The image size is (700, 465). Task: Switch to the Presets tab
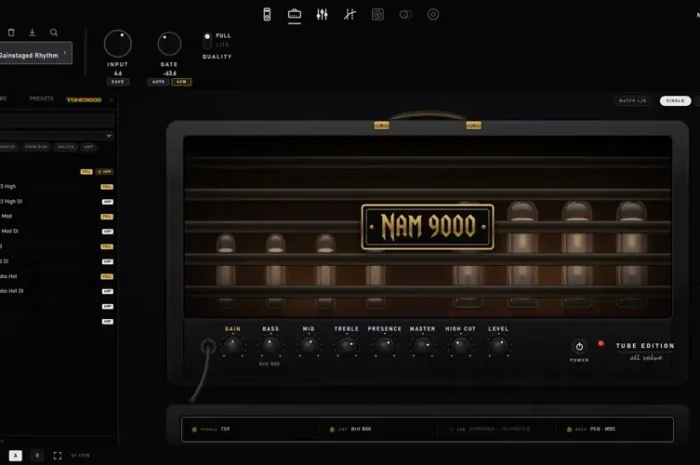click(42, 99)
